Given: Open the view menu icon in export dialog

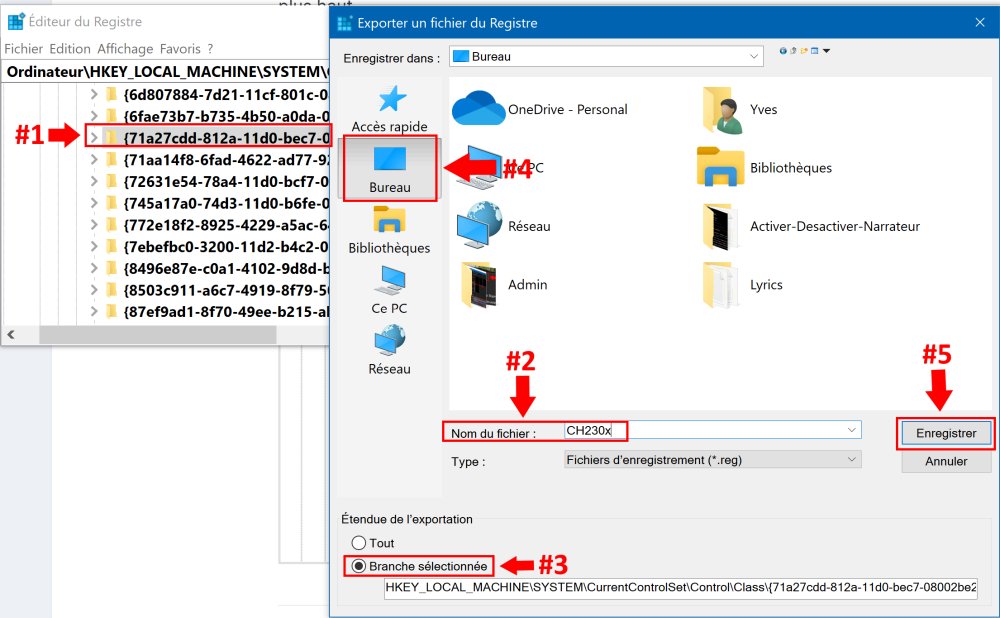Looking at the screenshot, I should point(814,51).
